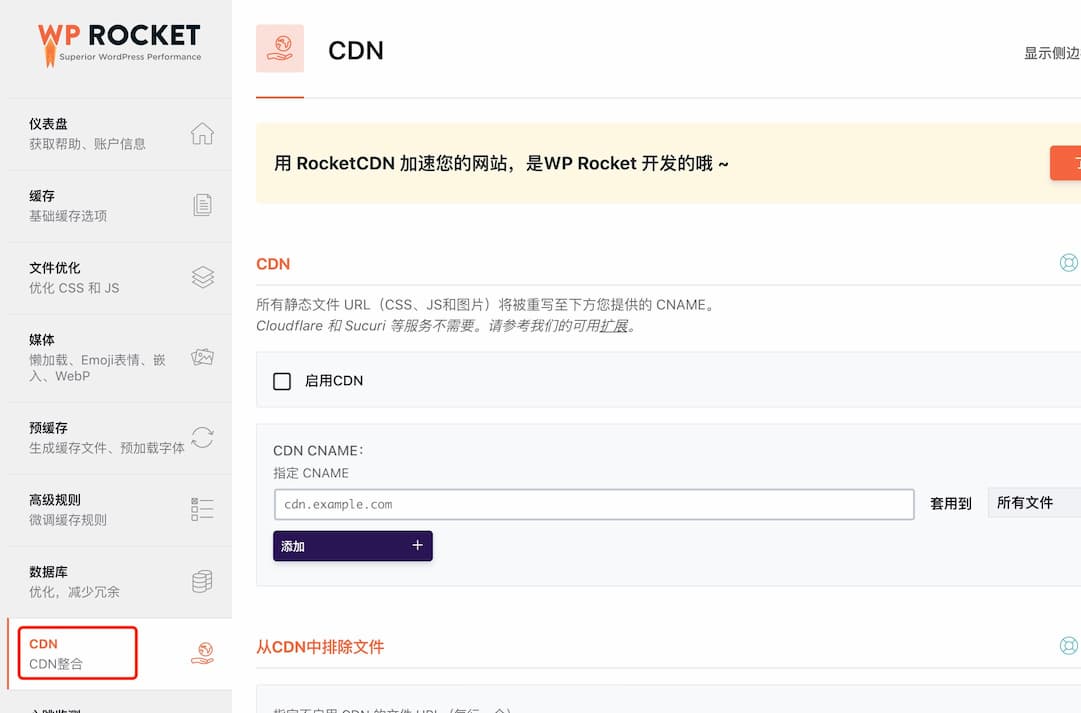The width and height of the screenshot is (1081, 713).
Task: Click the 从CDN中排除文件 heading
Action: [x=320, y=647]
